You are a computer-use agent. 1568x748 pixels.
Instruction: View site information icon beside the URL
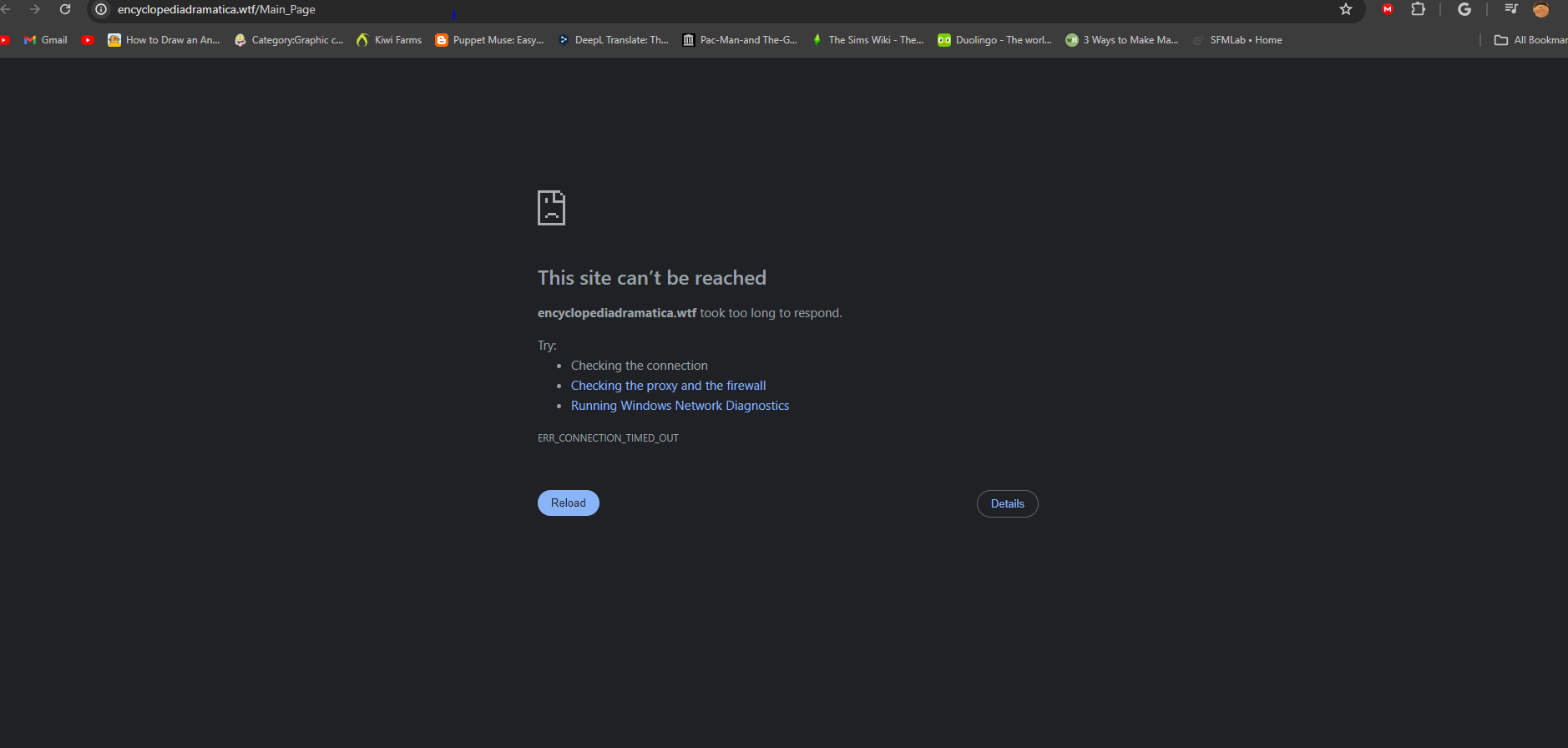tap(101, 9)
